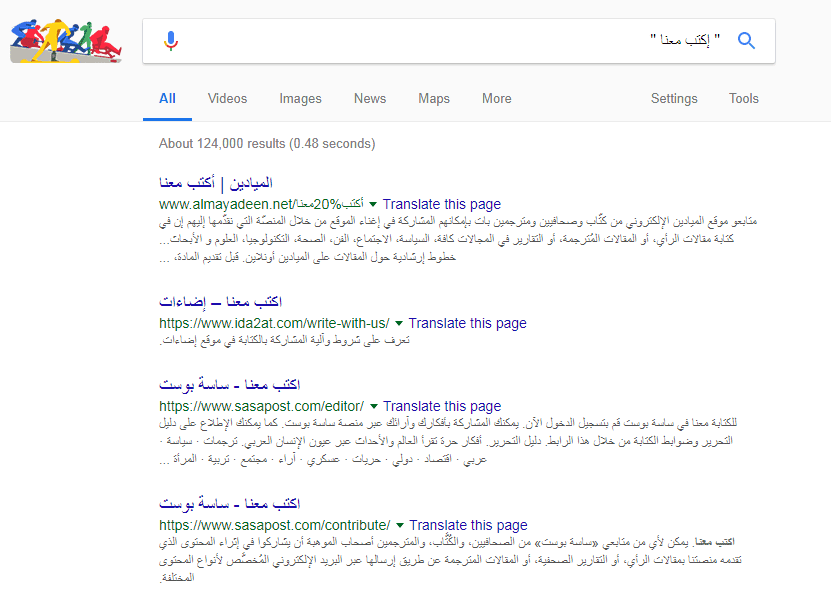
Task: Click the www.almayadeen.net green URL text
Action: (x=261, y=204)
